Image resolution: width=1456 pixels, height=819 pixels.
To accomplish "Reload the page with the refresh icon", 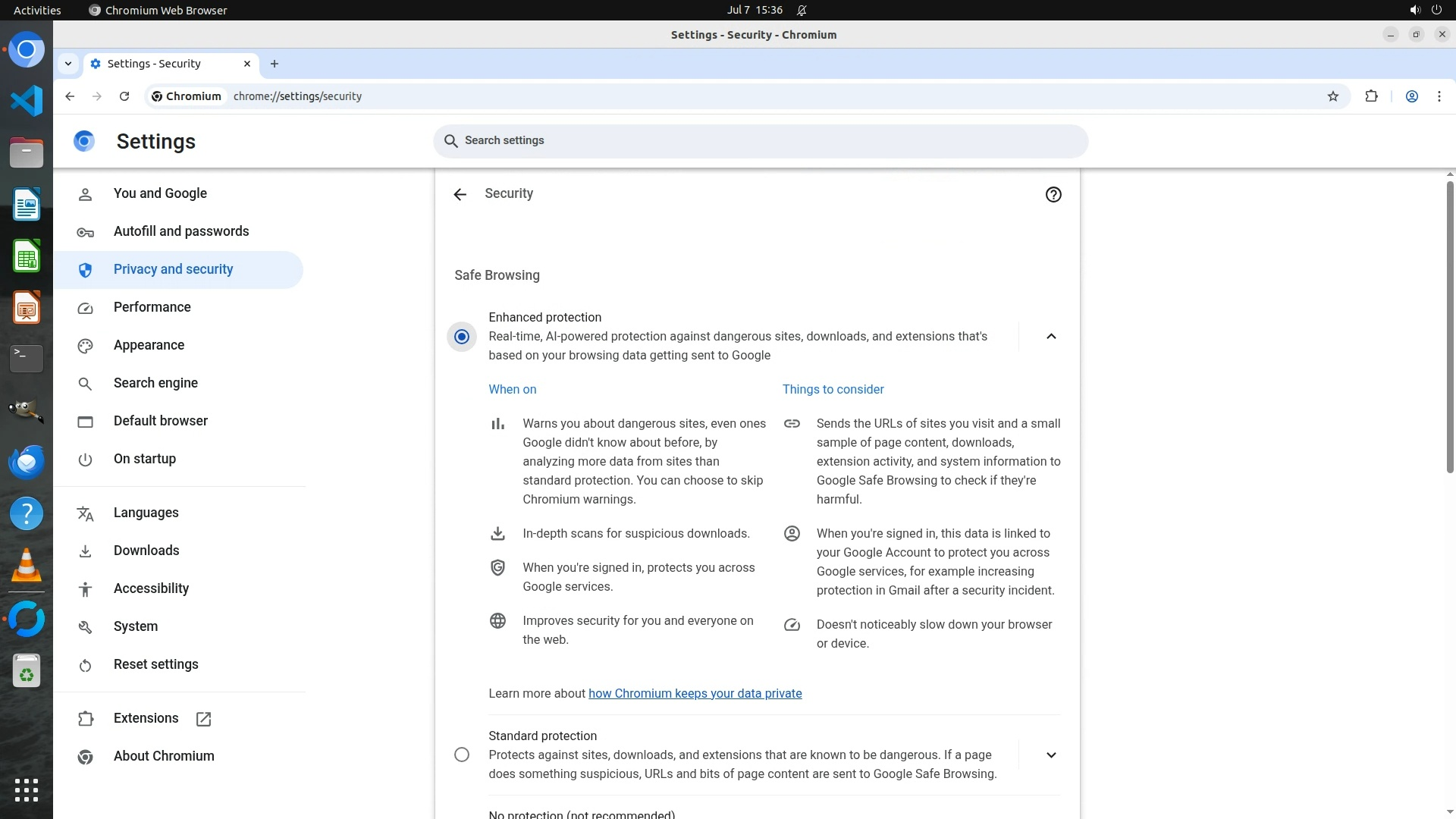I will click(x=124, y=96).
